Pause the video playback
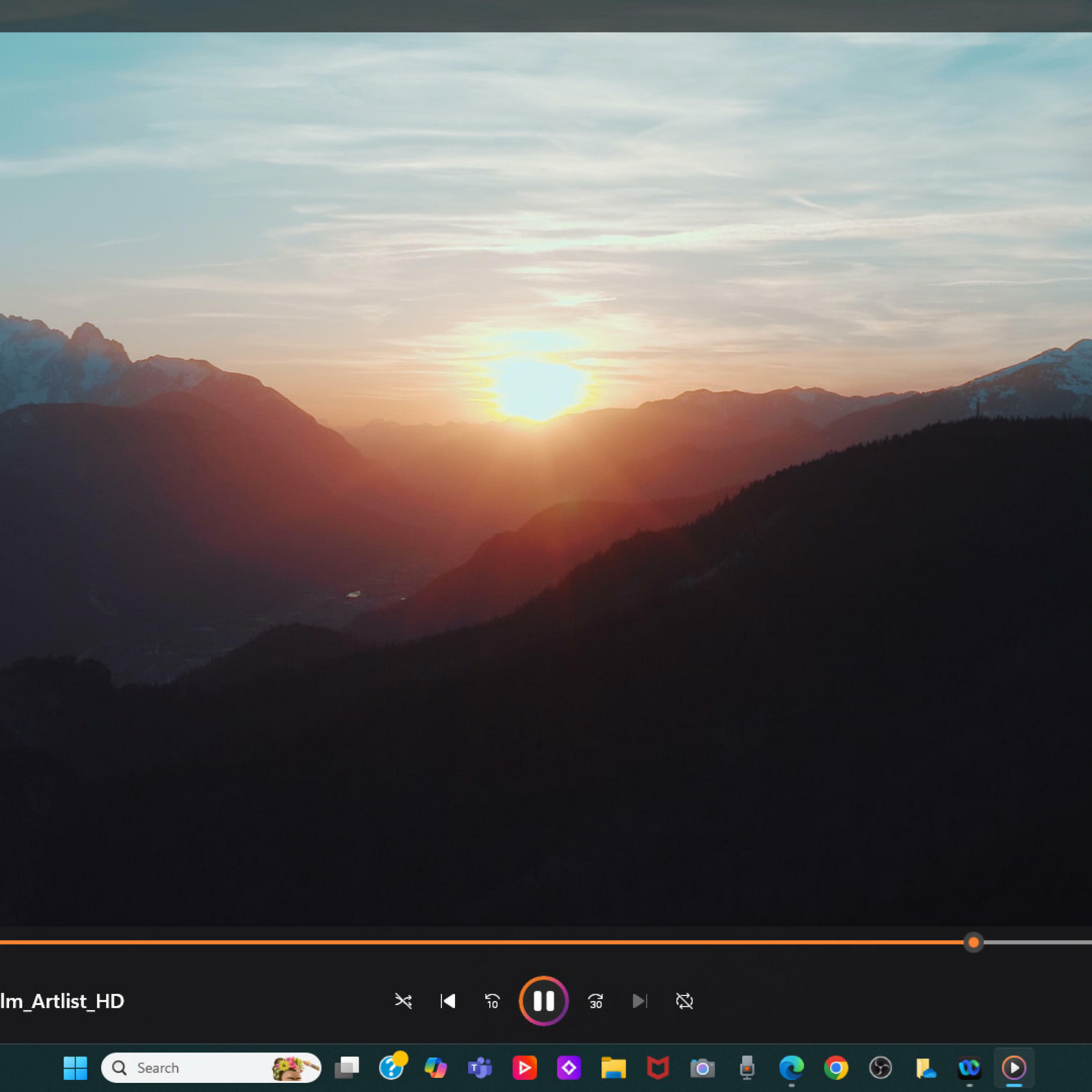Image resolution: width=1092 pixels, height=1092 pixels. coord(543,1001)
